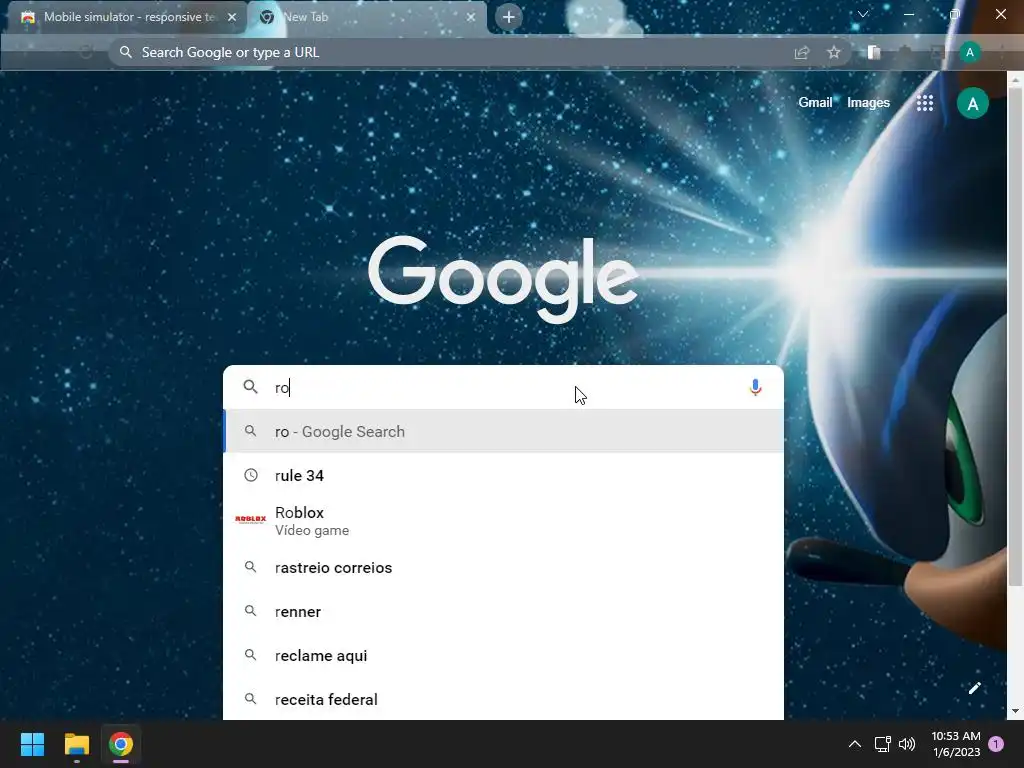This screenshot has height=768, width=1024.
Task: Click the clock icon beside rule 34
Action: pyautogui.click(x=251, y=475)
